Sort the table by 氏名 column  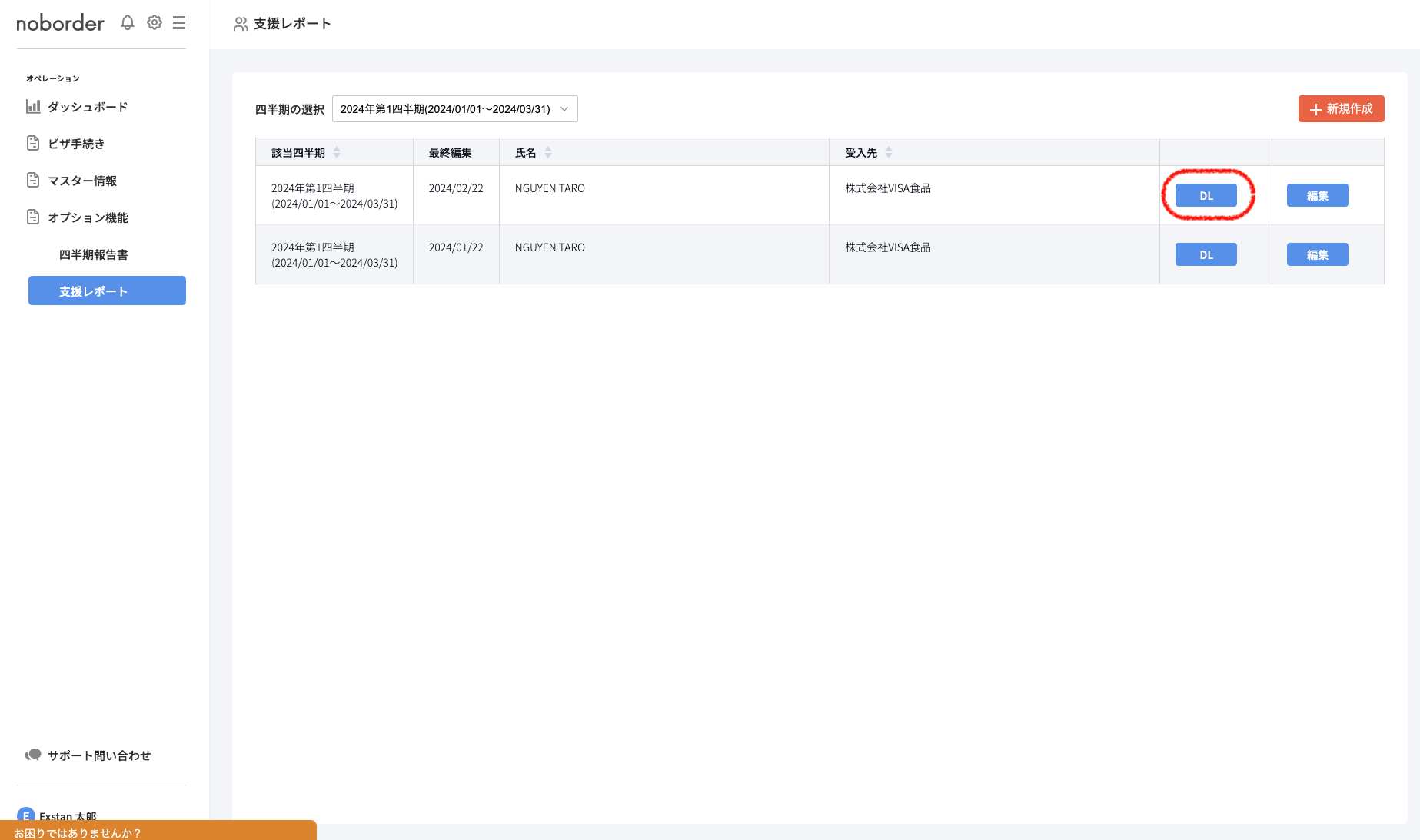[548, 152]
